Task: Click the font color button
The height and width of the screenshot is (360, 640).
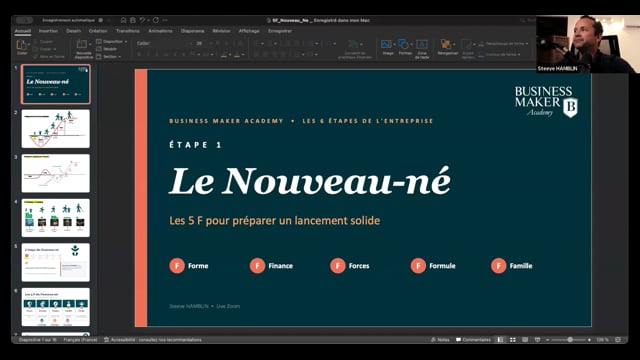Action: pyautogui.click(x=236, y=55)
